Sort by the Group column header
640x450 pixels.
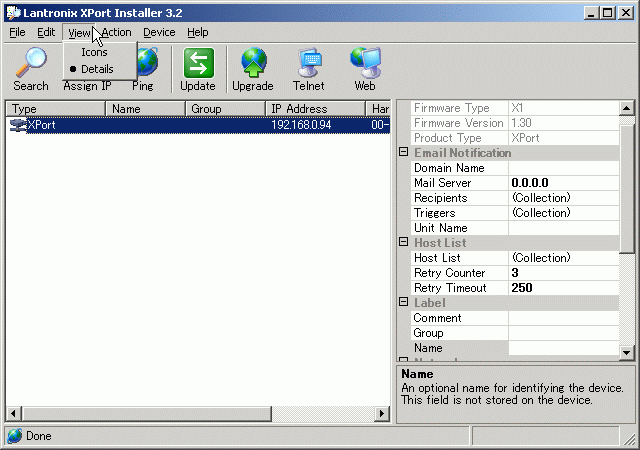point(225,109)
